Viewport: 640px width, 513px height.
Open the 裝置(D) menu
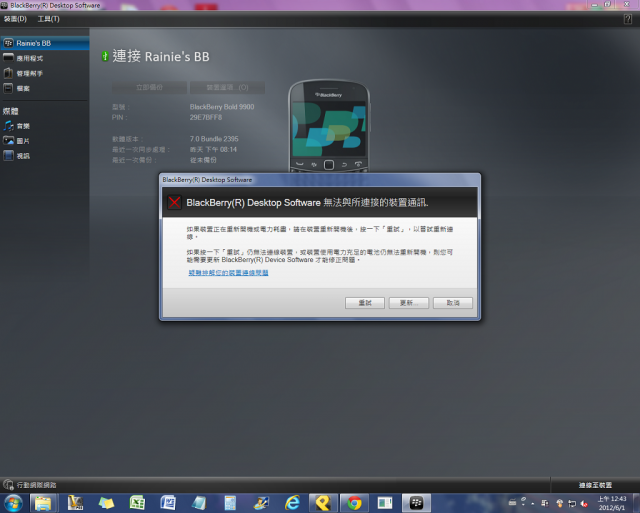16,19
